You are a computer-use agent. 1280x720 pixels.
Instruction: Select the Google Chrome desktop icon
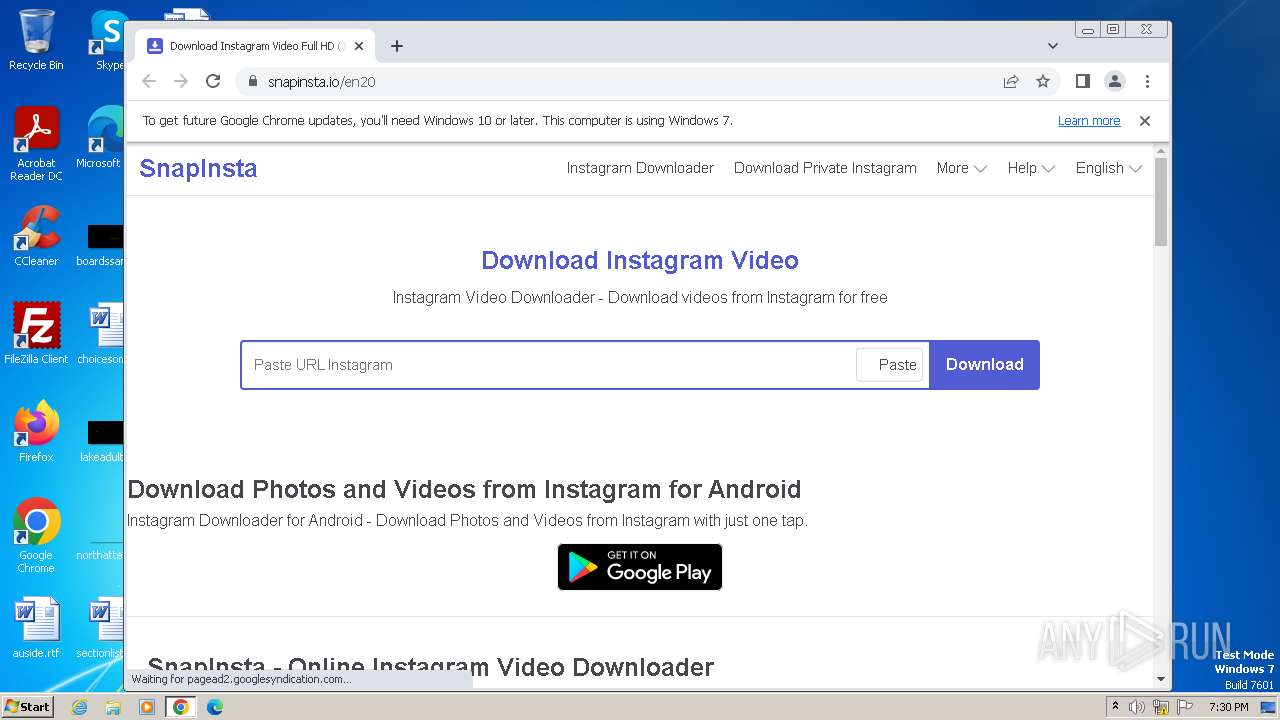(x=36, y=535)
